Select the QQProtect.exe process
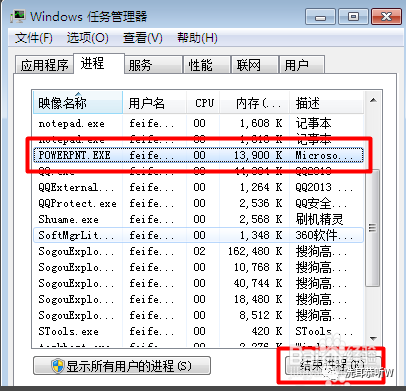This screenshot has width=406, height=391. (198, 203)
